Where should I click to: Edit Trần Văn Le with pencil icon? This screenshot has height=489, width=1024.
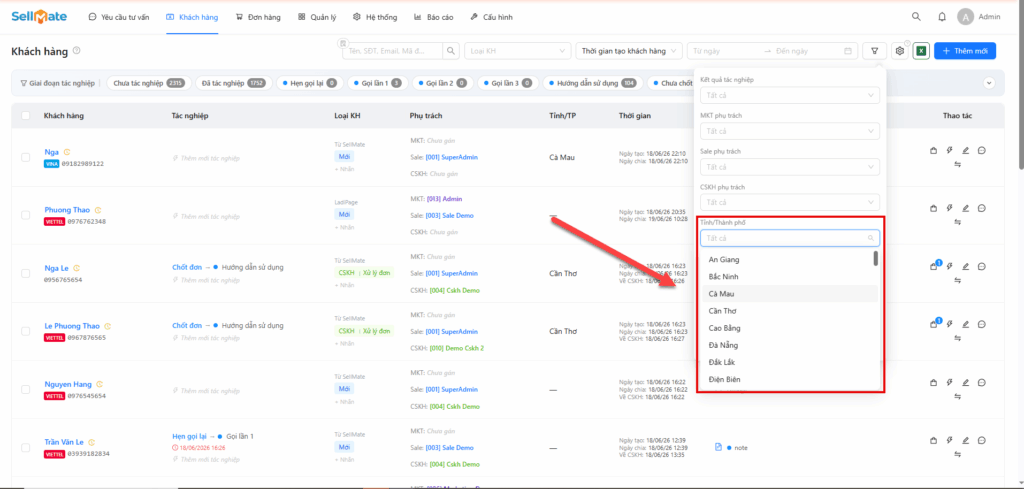pyautogui.click(x=965, y=440)
